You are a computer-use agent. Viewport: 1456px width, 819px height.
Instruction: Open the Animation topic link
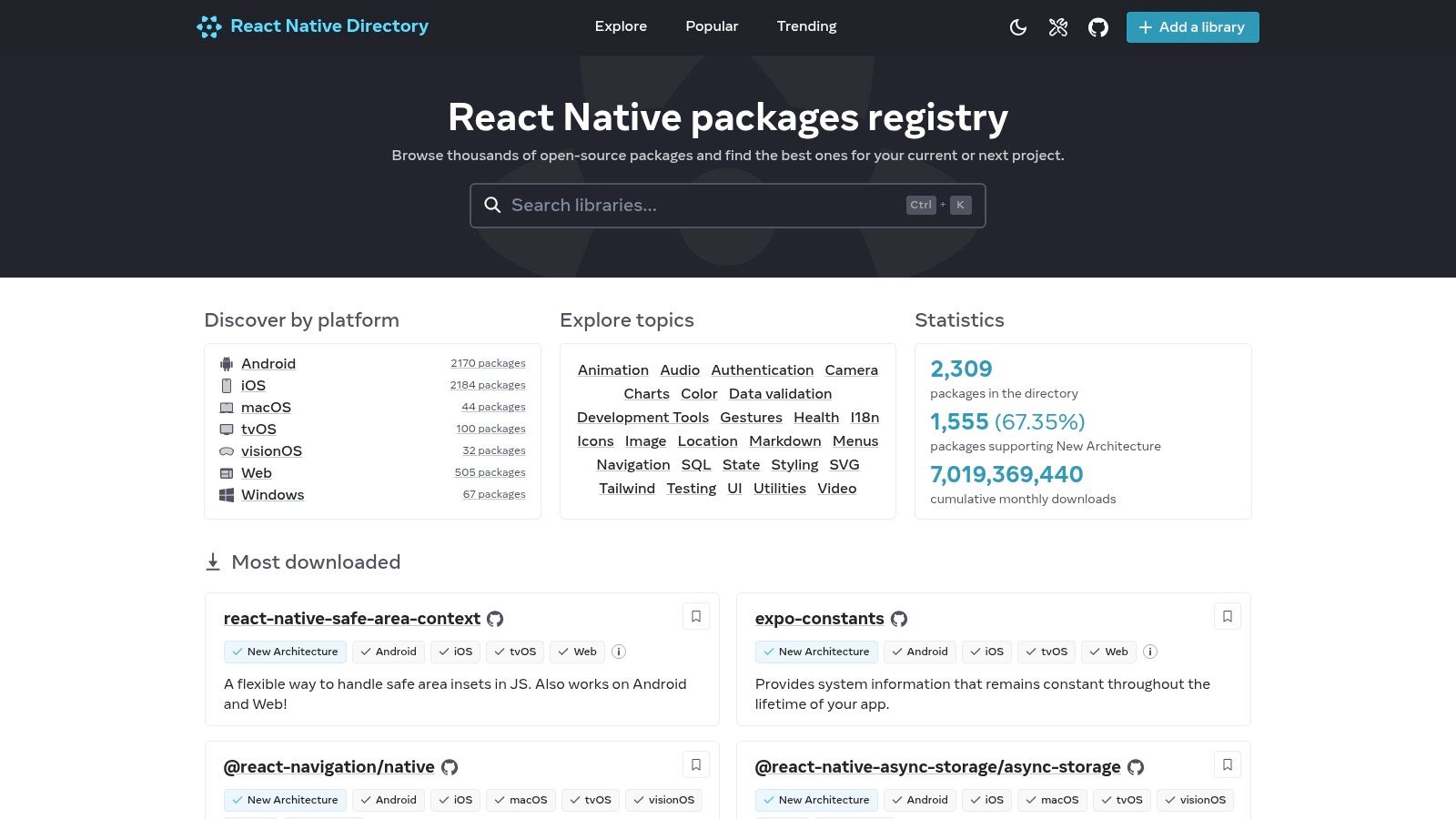[x=612, y=369]
